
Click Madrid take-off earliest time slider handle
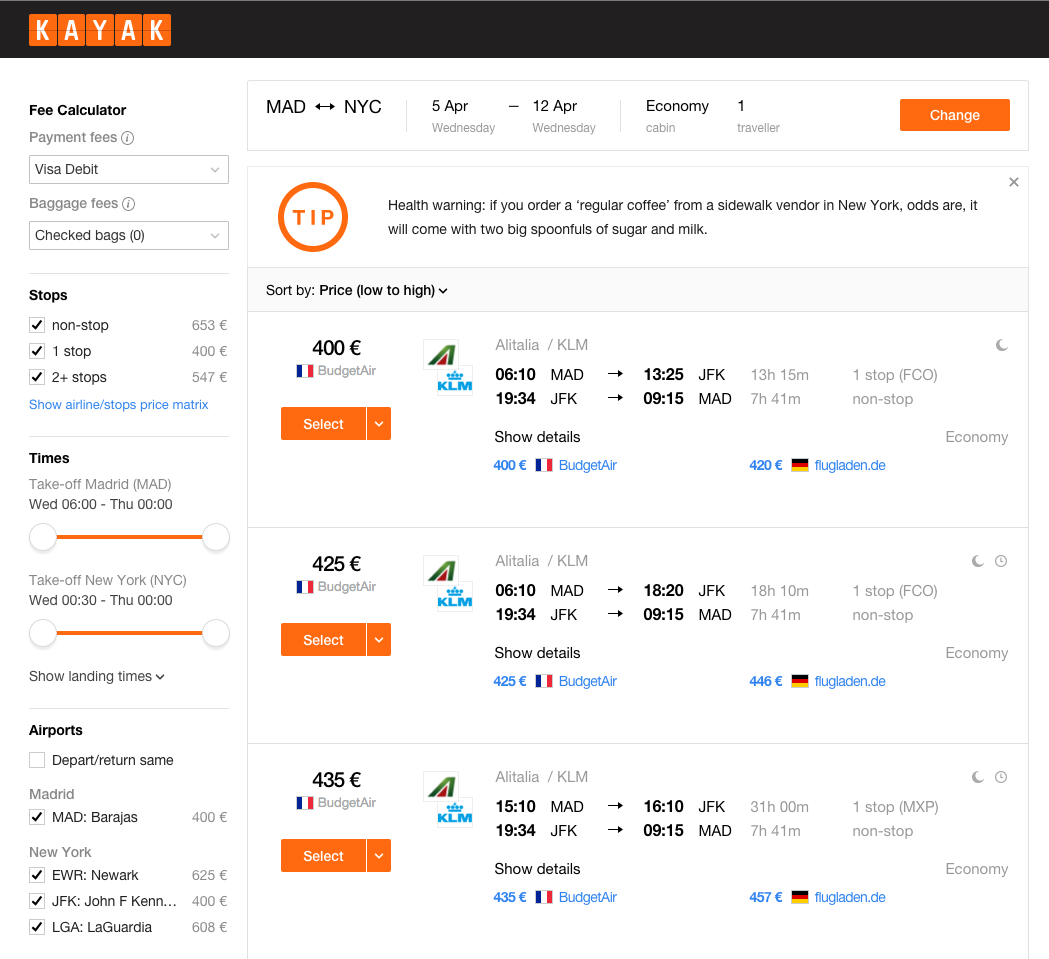click(43, 537)
